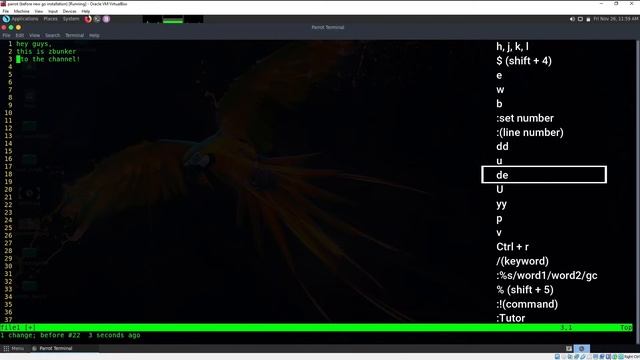Image resolution: width=640 pixels, height=360 pixels.
Task: Open the Applications menu in the Parrot panel
Action: (x=24, y=19)
